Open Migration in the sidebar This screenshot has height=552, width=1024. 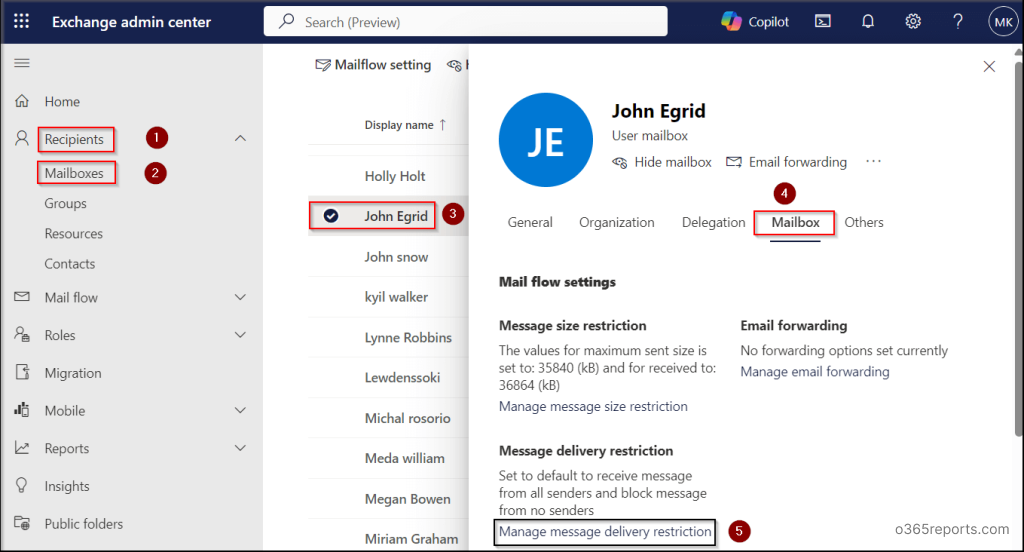(72, 373)
